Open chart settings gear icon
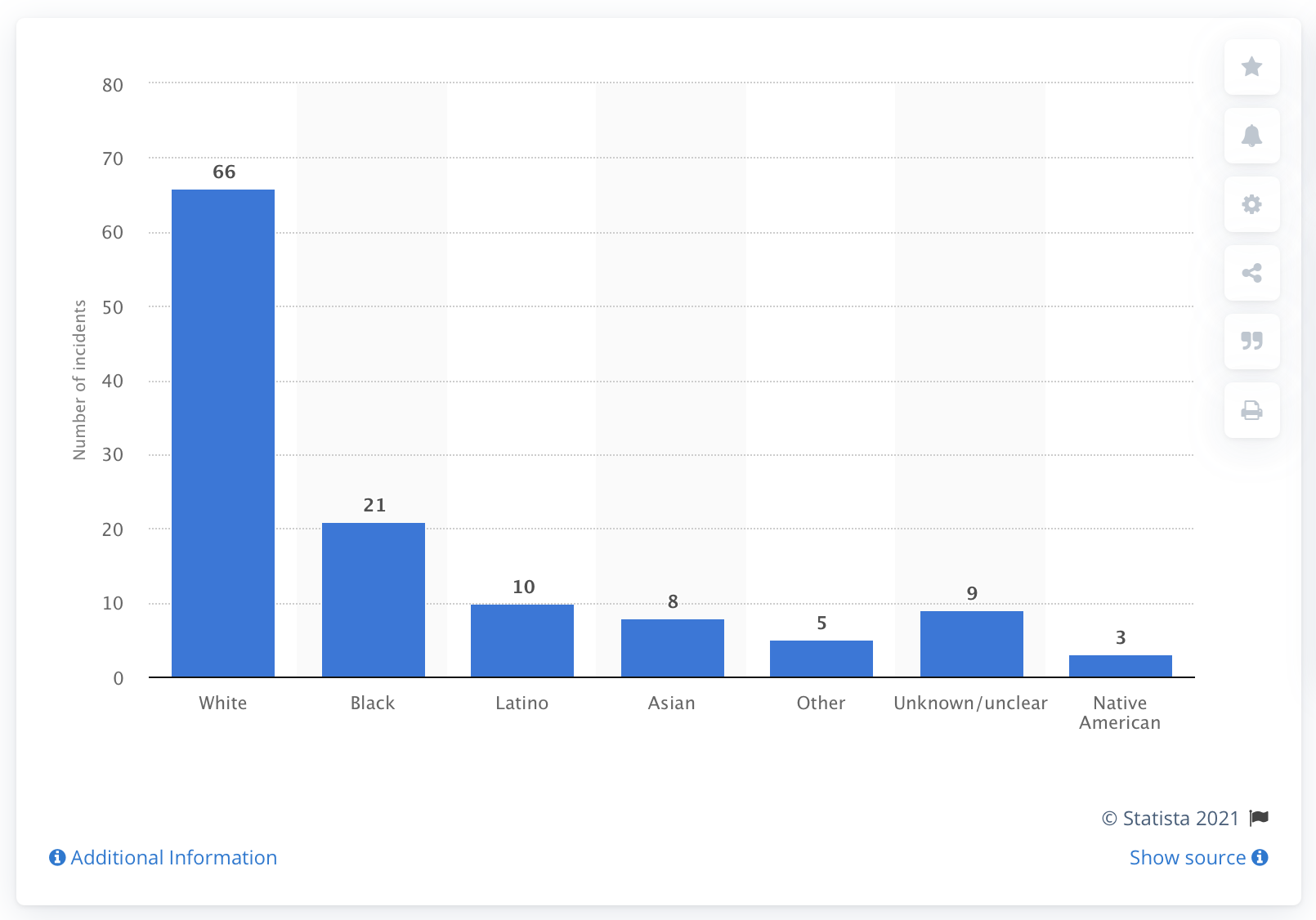This screenshot has height=920, width=1316. (x=1251, y=204)
